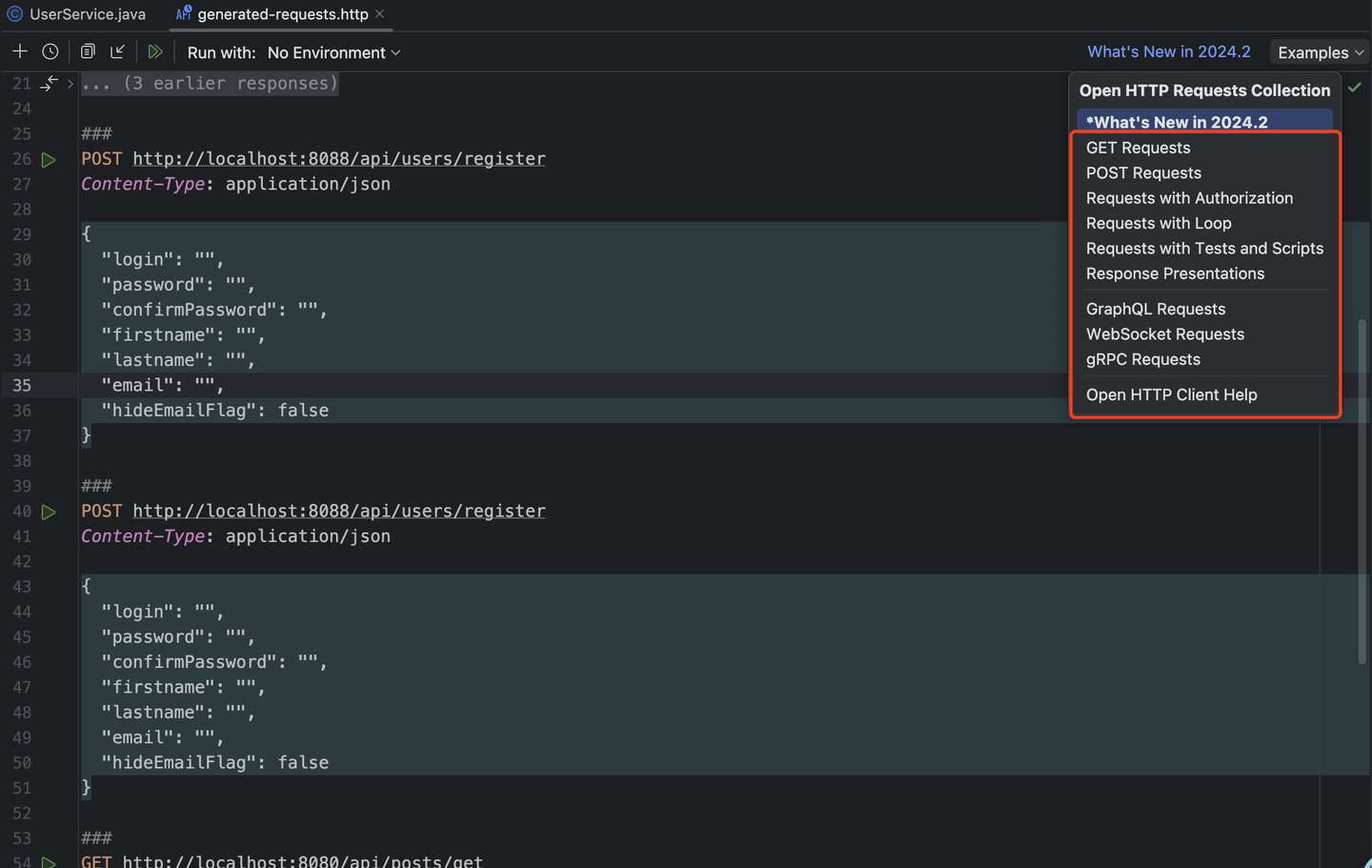The width and height of the screenshot is (1372, 868).
Task: Open 'What's New in 2024.2' link
Action: tap(1168, 51)
